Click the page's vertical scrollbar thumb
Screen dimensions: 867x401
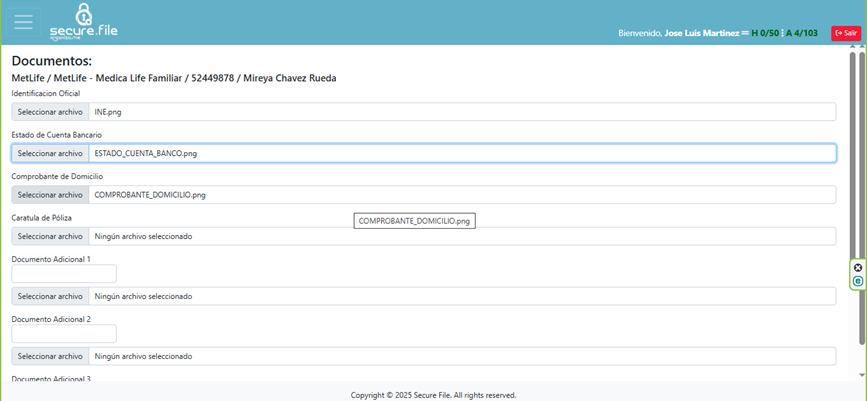coord(862,150)
